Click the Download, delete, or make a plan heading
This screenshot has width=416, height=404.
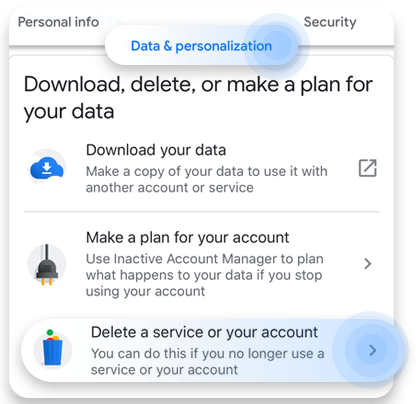click(198, 98)
